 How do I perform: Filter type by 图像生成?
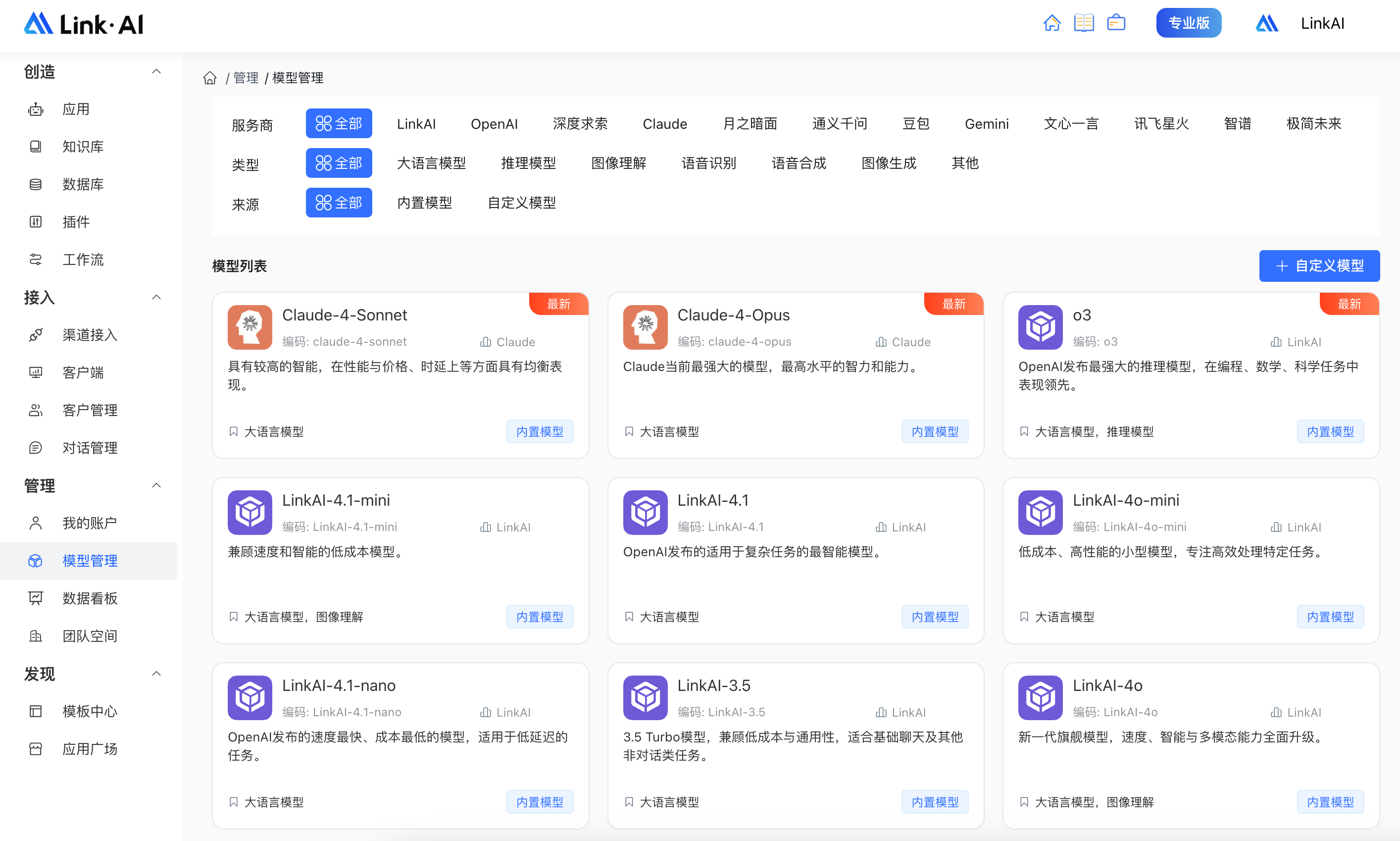coord(889,163)
